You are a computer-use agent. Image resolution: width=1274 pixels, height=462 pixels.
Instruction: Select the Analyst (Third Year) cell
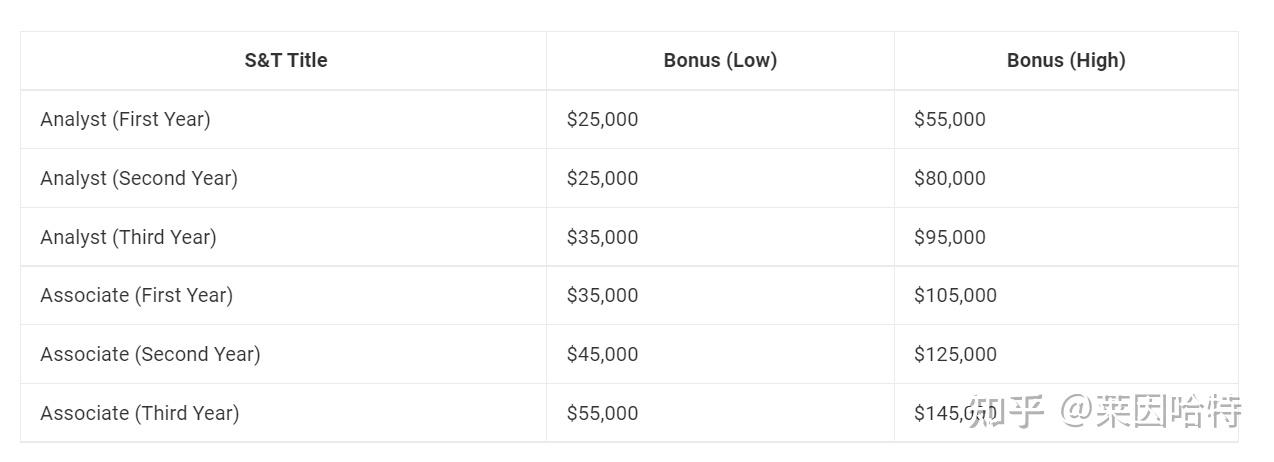point(128,237)
